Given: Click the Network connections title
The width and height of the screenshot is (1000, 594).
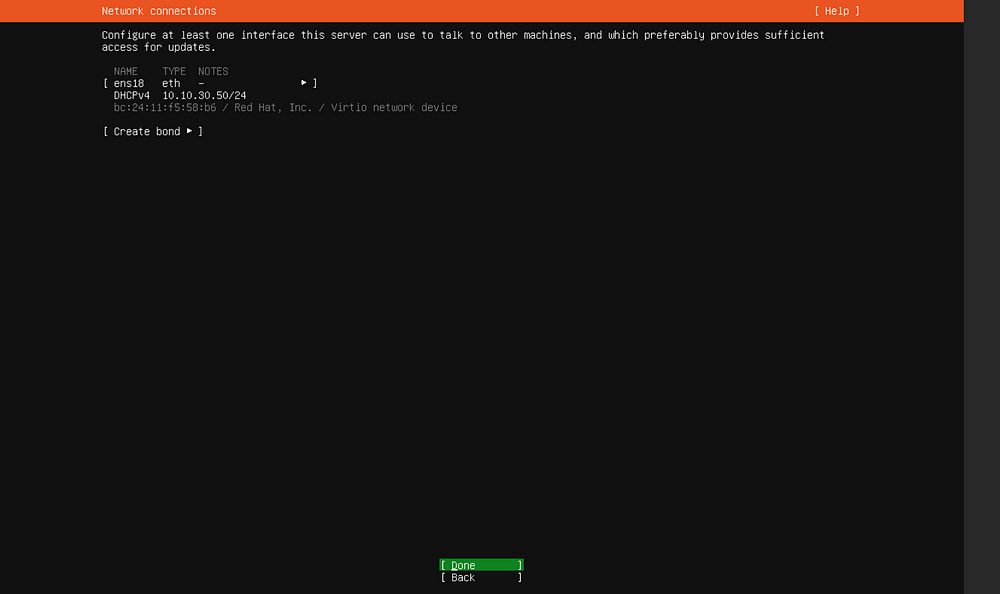Looking at the screenshot, I should [x=159, y=11].
